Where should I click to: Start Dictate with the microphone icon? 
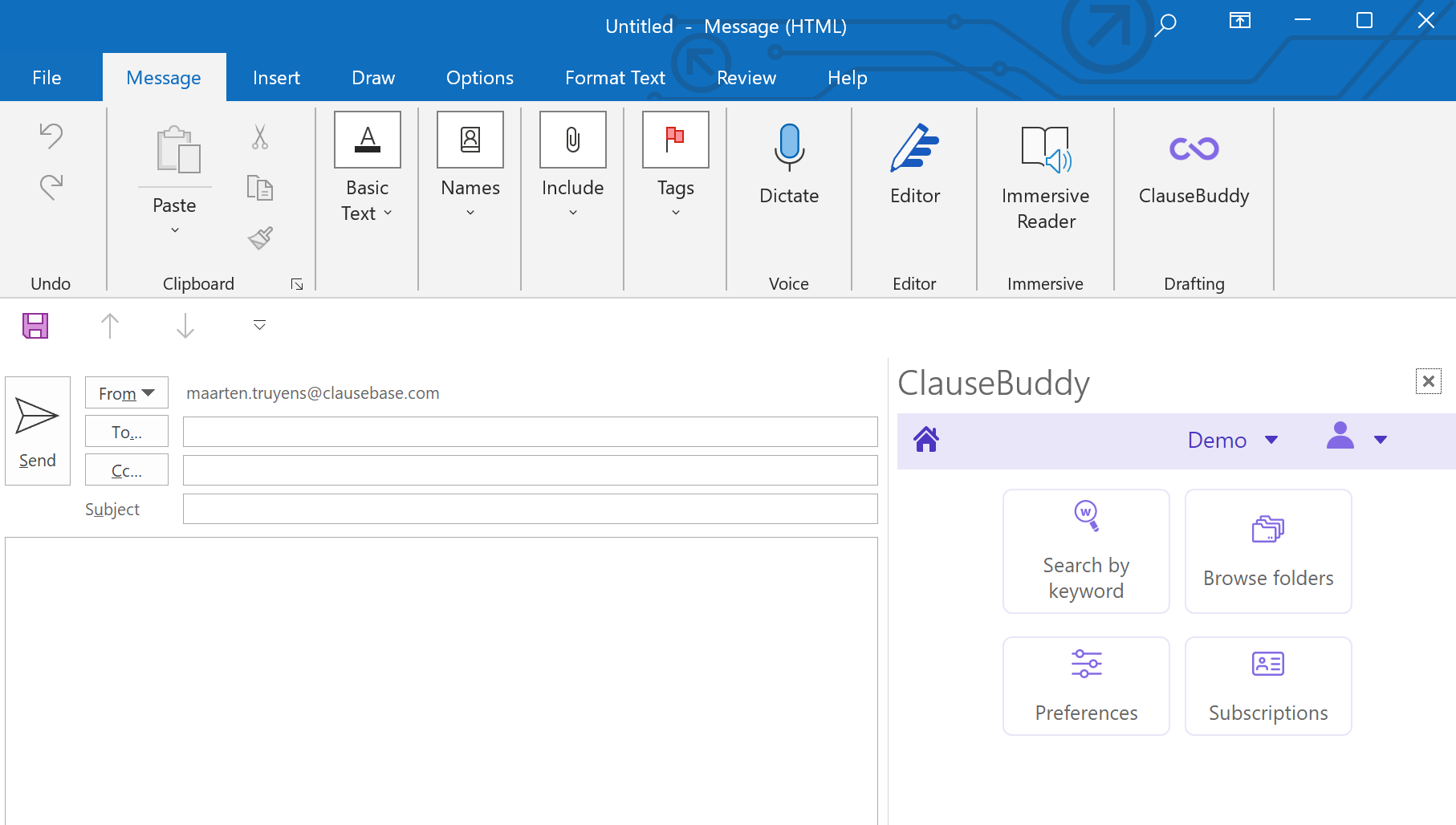(x=789, y=148)
